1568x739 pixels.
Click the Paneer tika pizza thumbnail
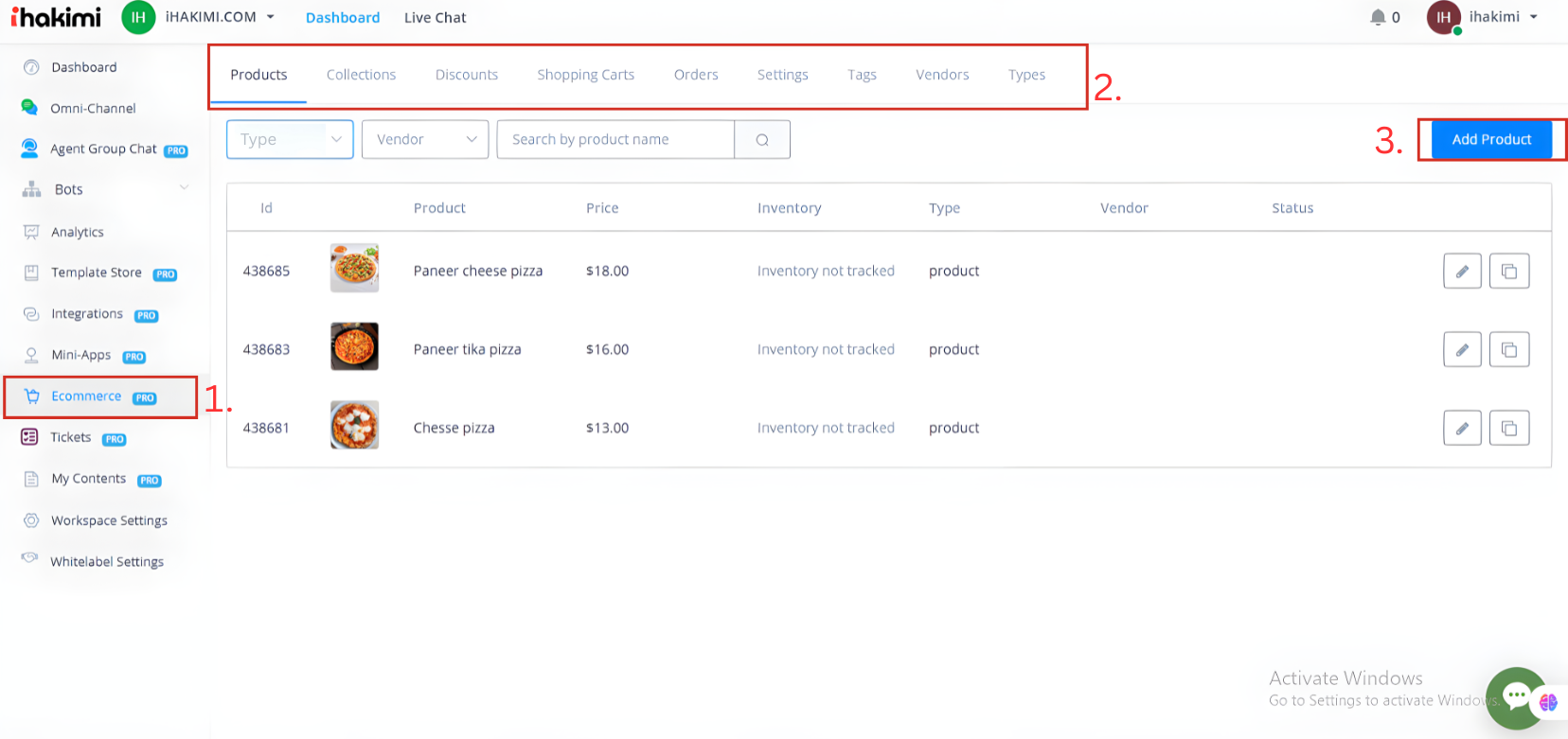[354, 346]
